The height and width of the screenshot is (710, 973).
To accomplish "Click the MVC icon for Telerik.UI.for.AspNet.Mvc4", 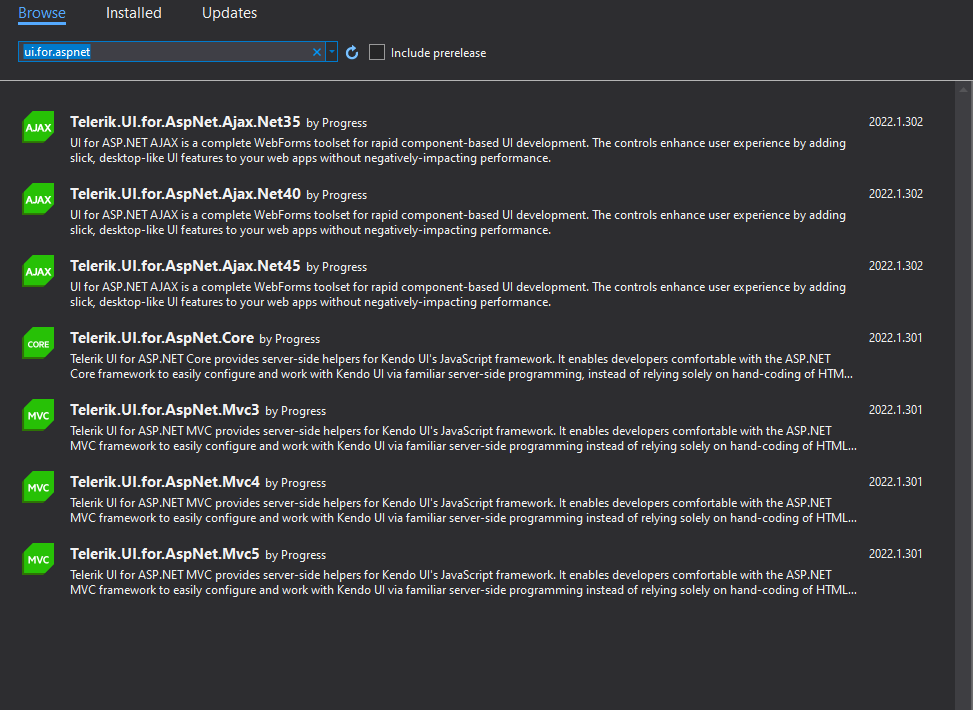I will click(38, 487).
